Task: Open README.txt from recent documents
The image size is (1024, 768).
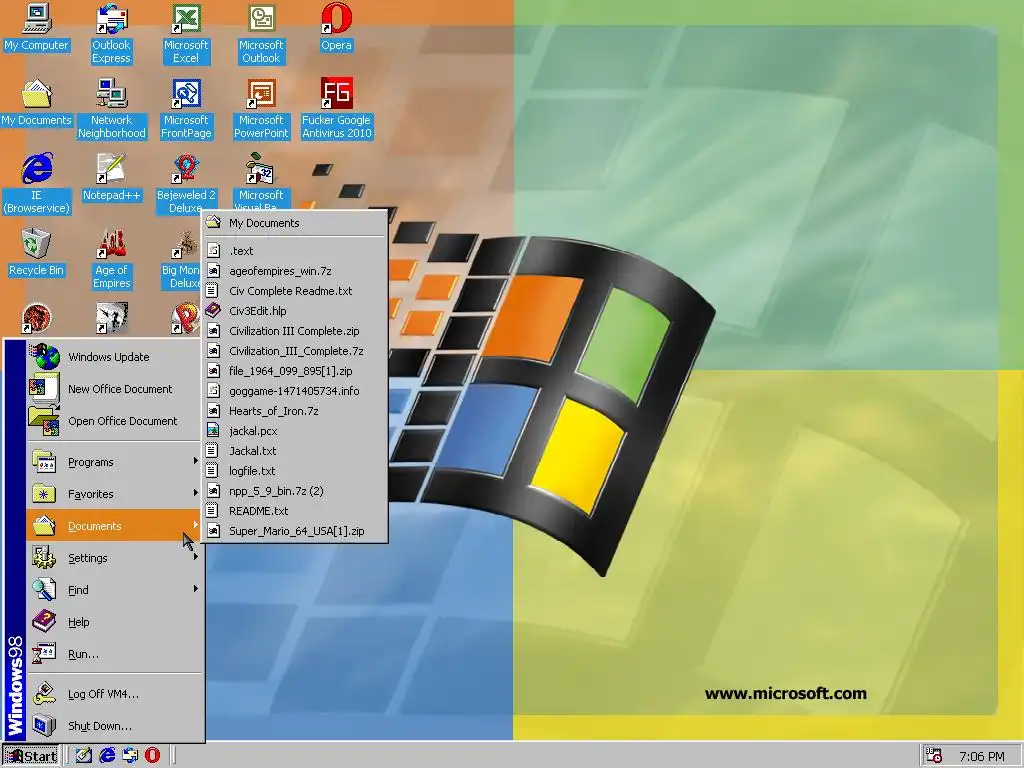Action: point(295,511)
